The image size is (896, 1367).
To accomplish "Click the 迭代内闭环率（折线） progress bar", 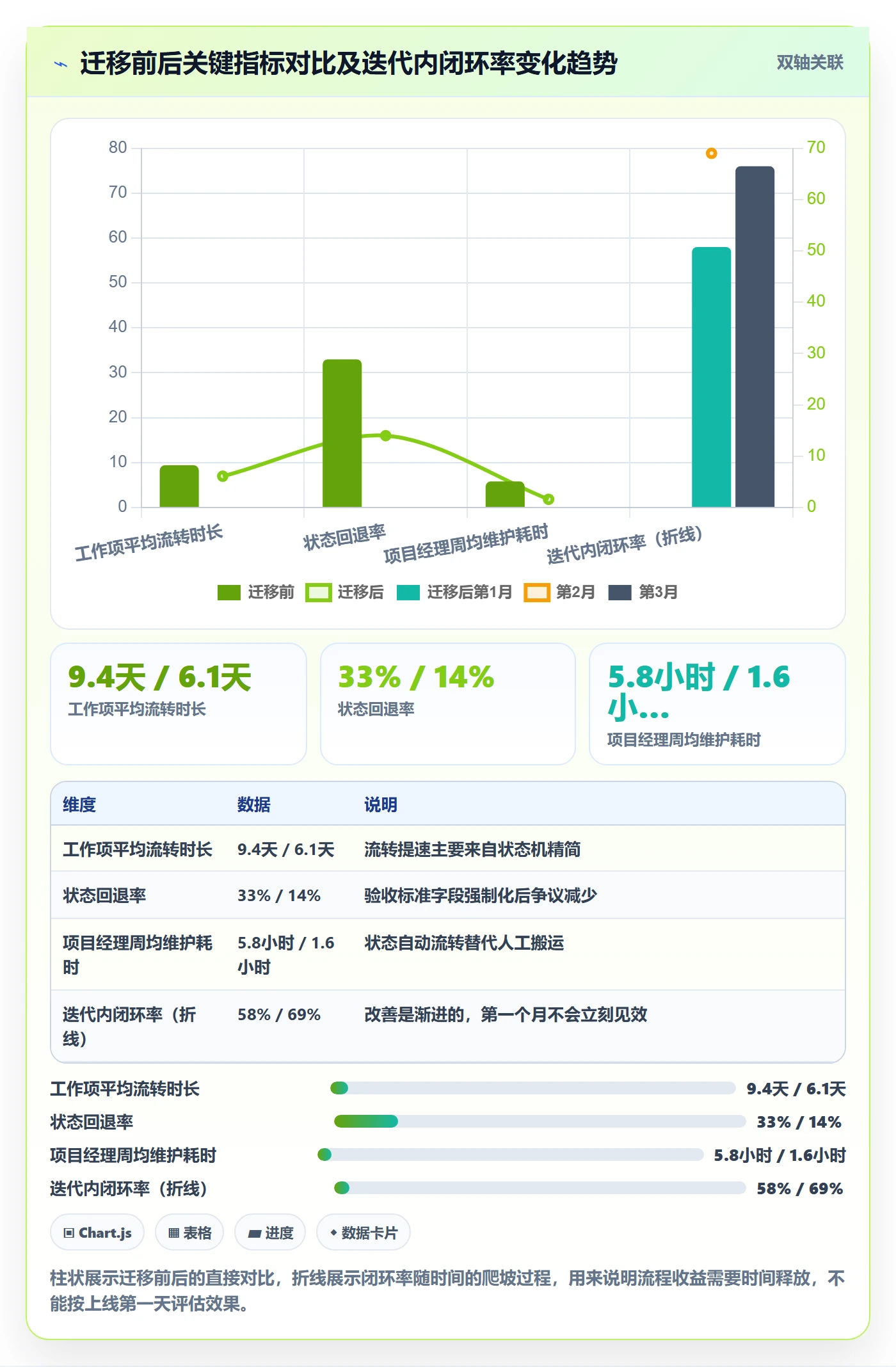I will click(540, 1188).
